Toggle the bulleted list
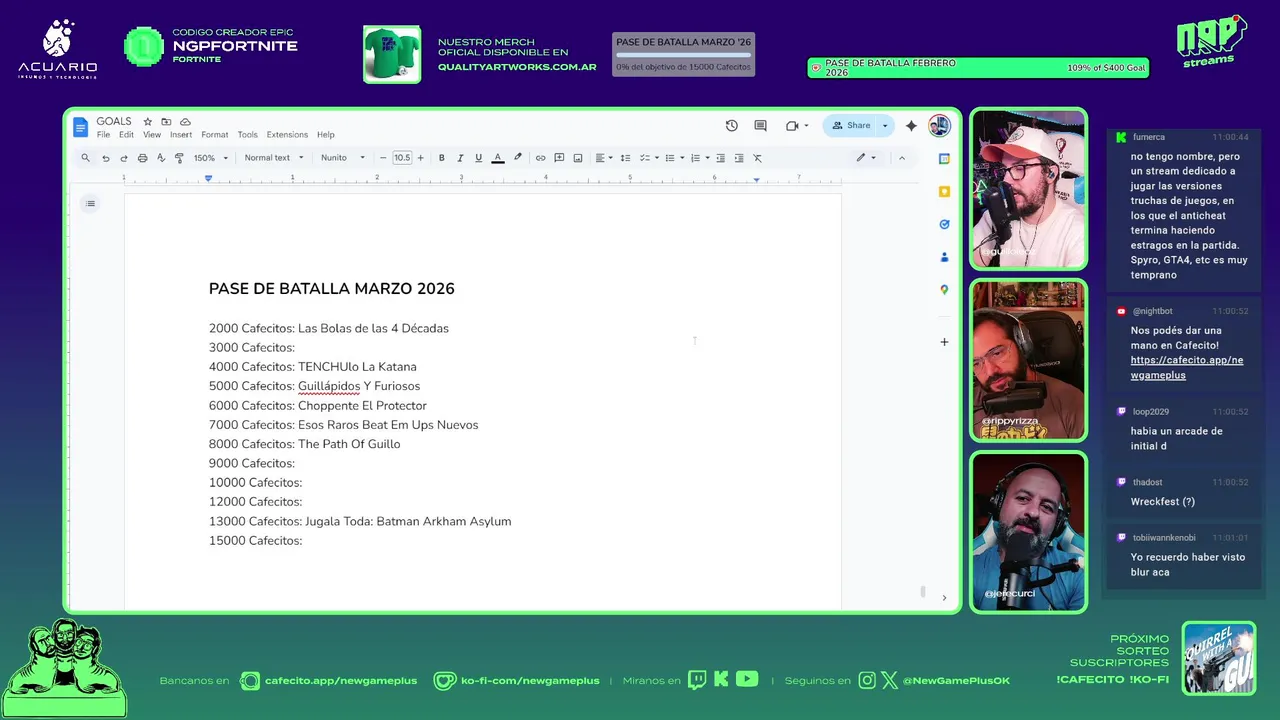The height and width of the screenshot is (720, 1280). tap(672, 158)
